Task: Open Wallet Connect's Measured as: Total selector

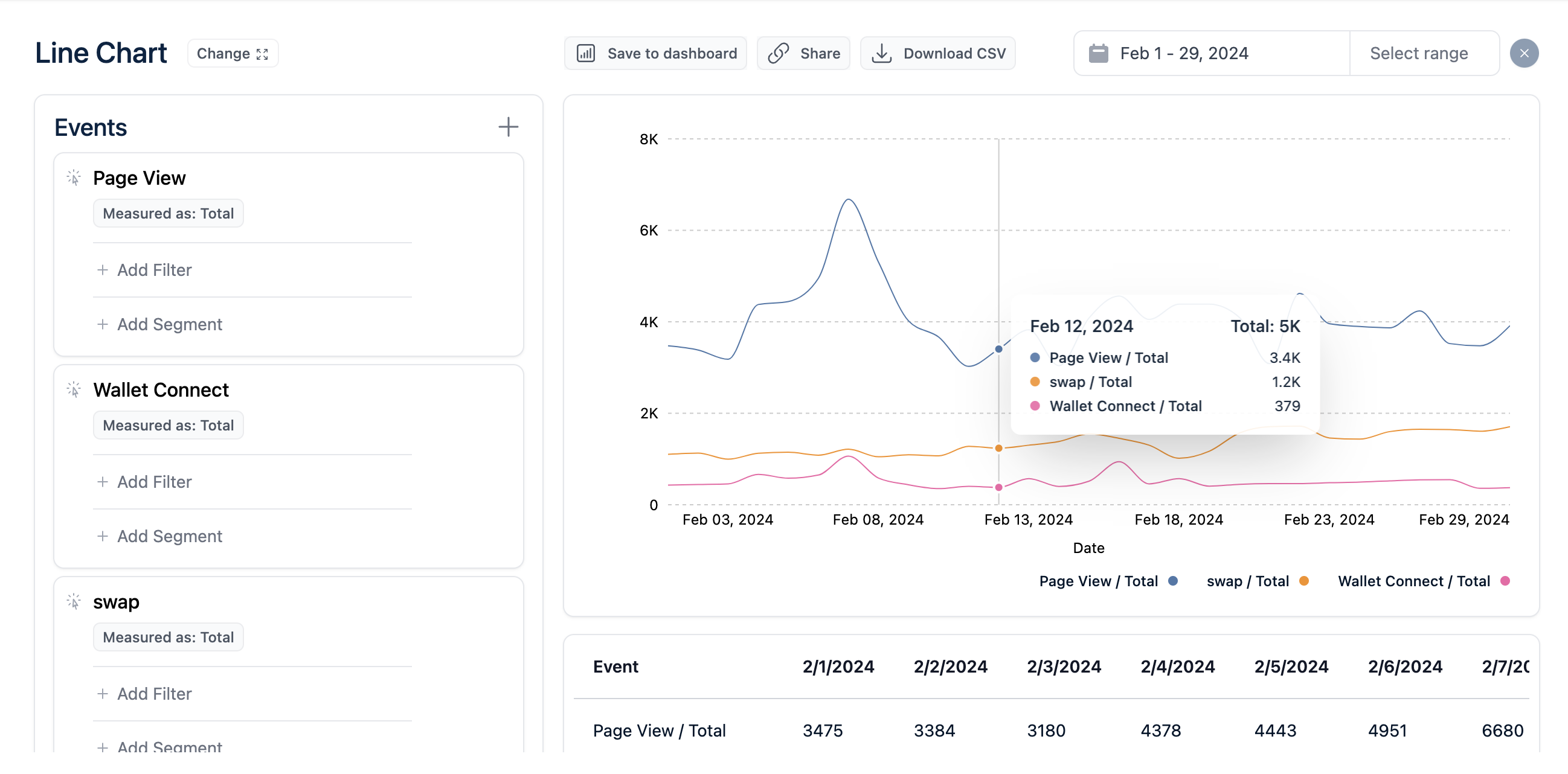Action: point(168,425)
